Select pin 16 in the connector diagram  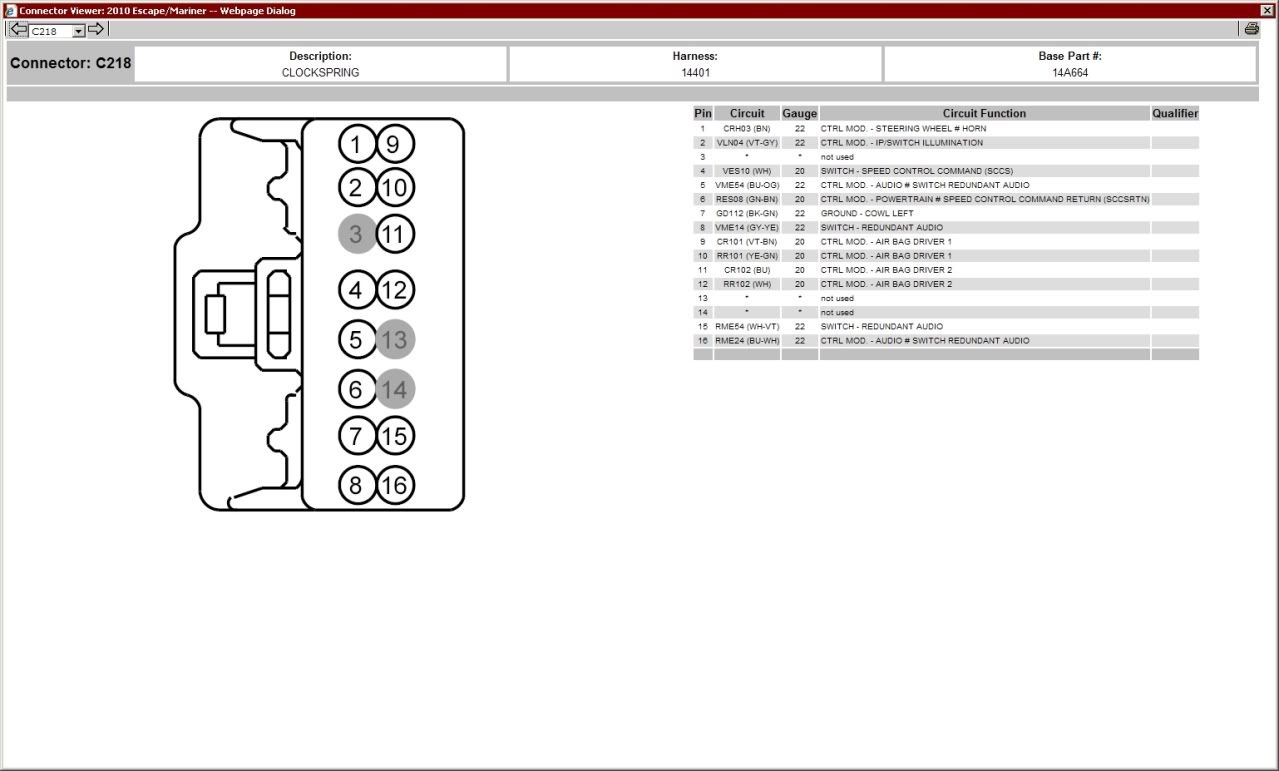395,486
